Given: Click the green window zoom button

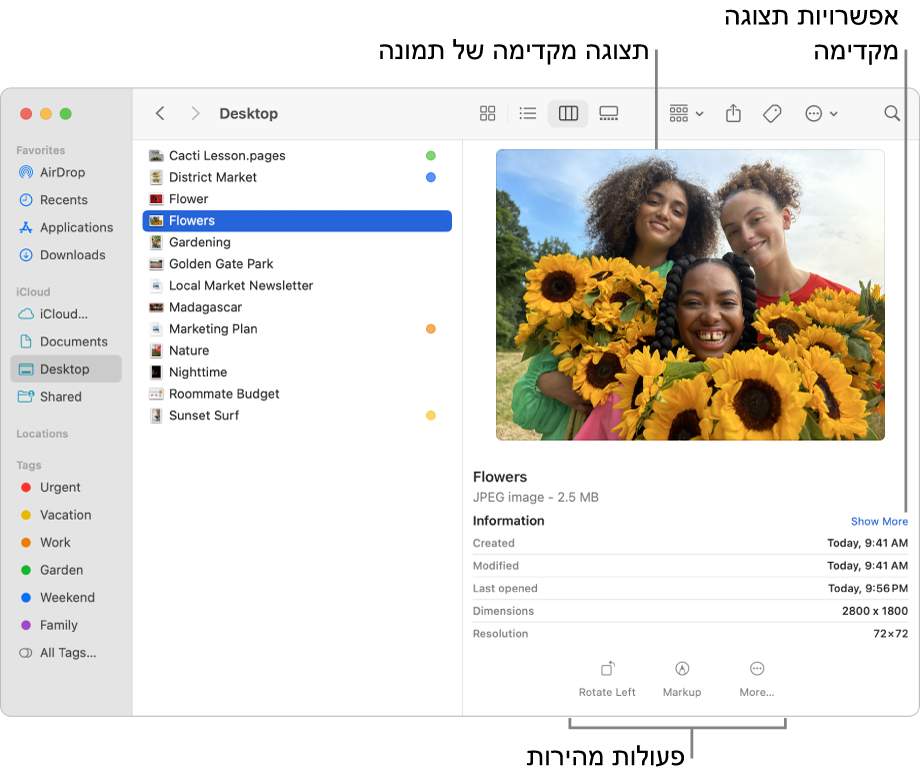Looking at the screenshot, I should coord(66,114).
